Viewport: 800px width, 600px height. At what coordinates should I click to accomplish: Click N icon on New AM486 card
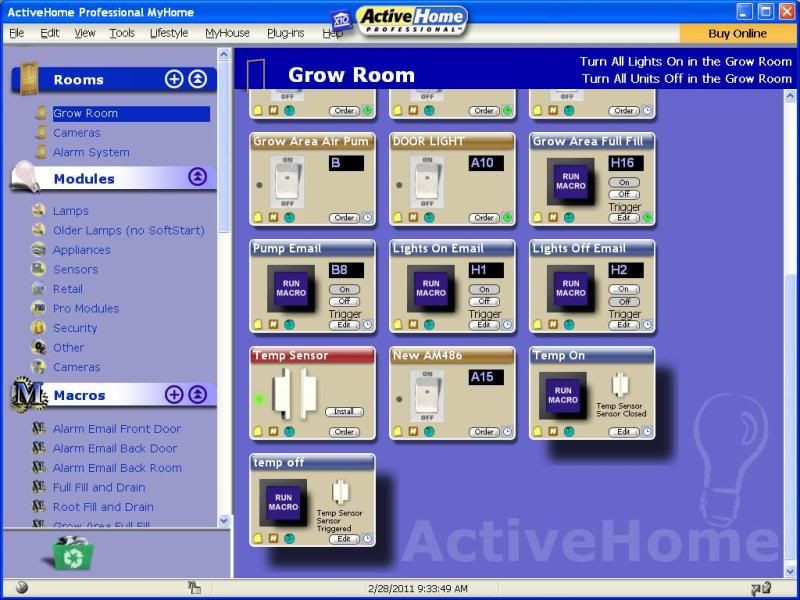413,432
